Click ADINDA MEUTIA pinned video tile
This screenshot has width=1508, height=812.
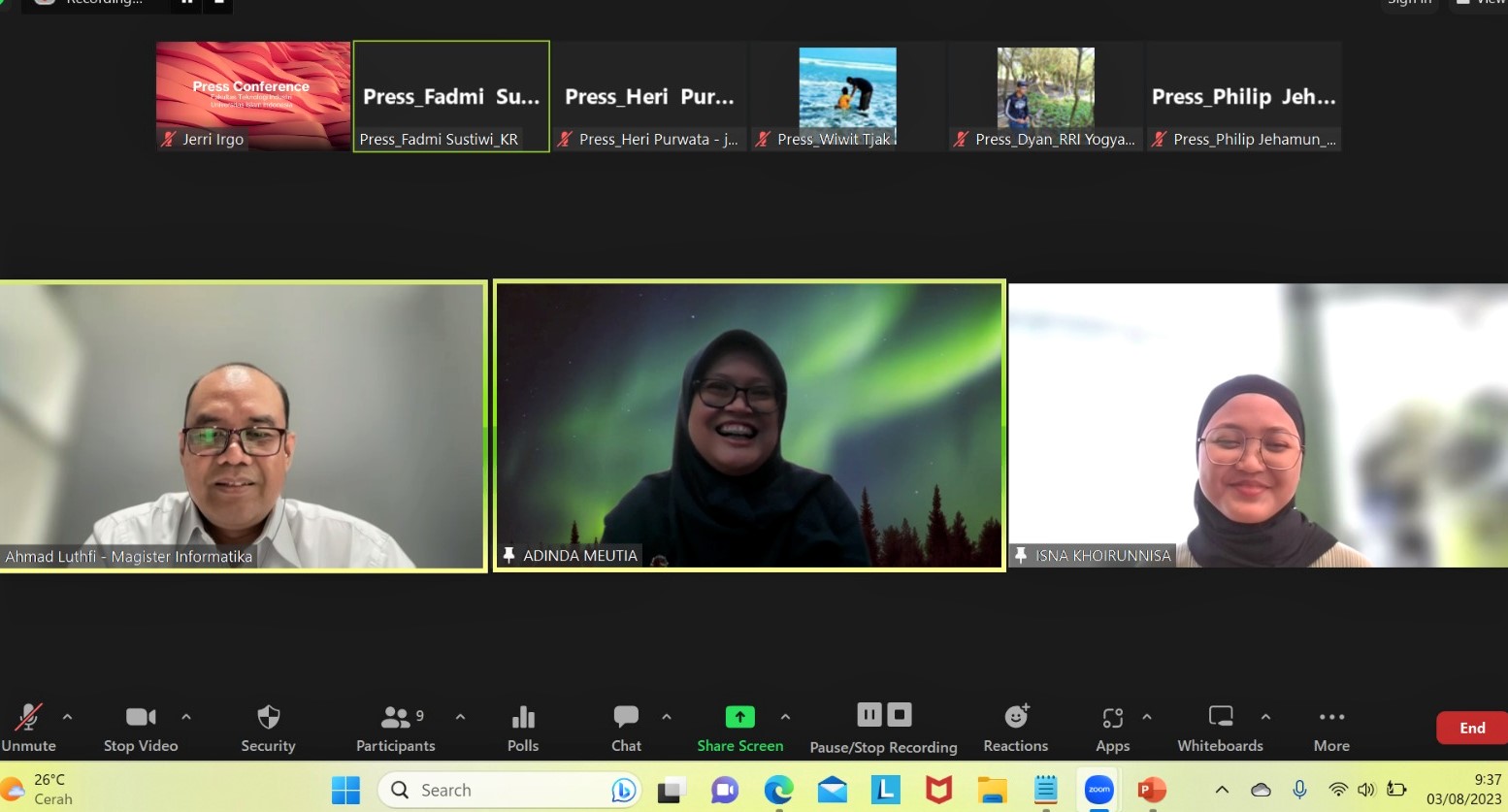coord(749,426)
